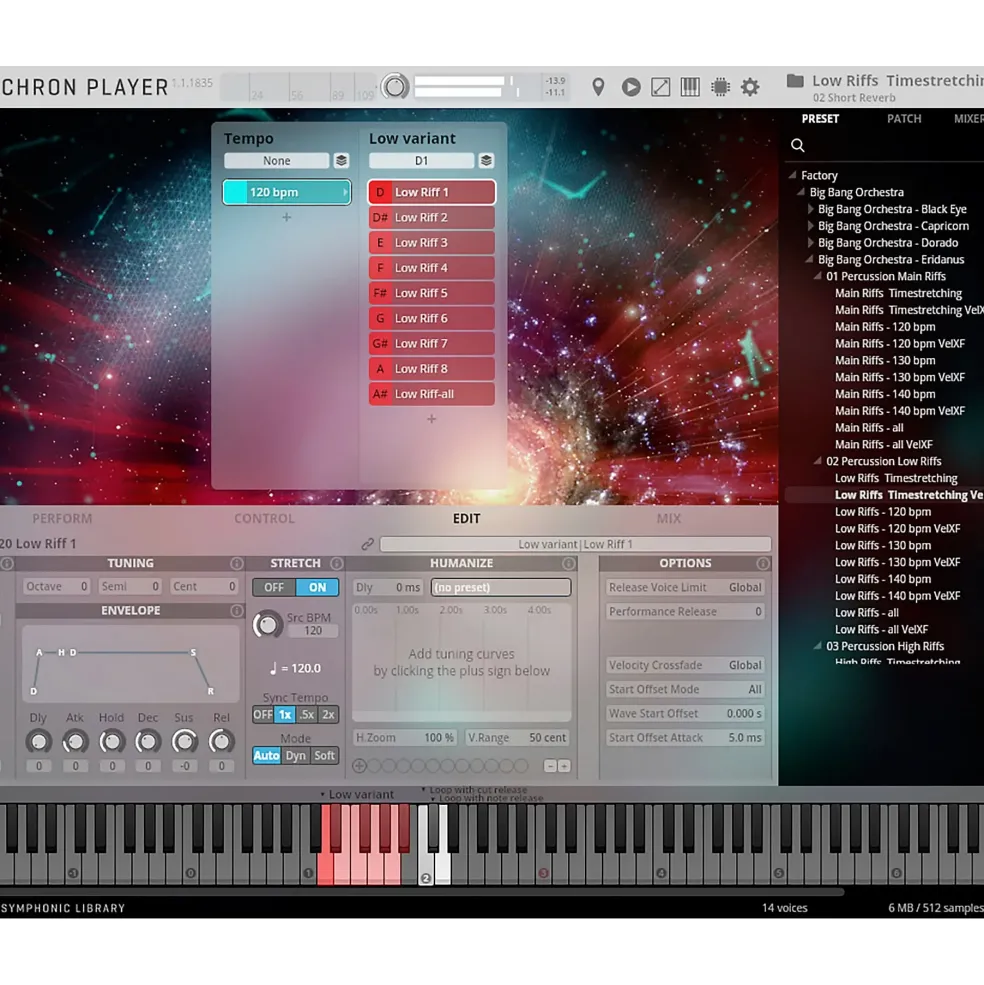Click the location pin icon in toolbar
This screenshot has height=985, width=984.
click(598, 87)
